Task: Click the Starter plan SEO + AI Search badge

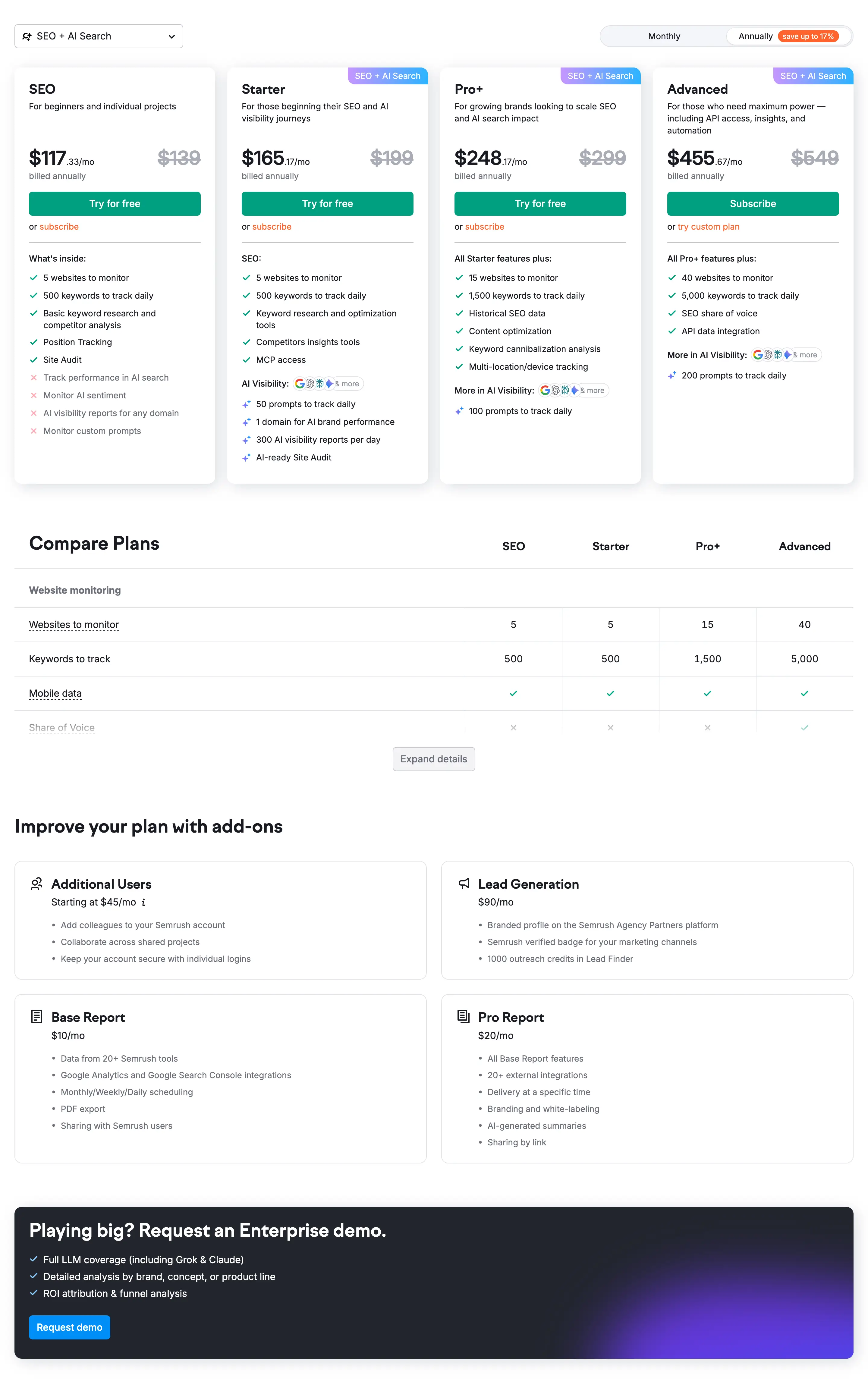Action: click(x=388, y=76)
